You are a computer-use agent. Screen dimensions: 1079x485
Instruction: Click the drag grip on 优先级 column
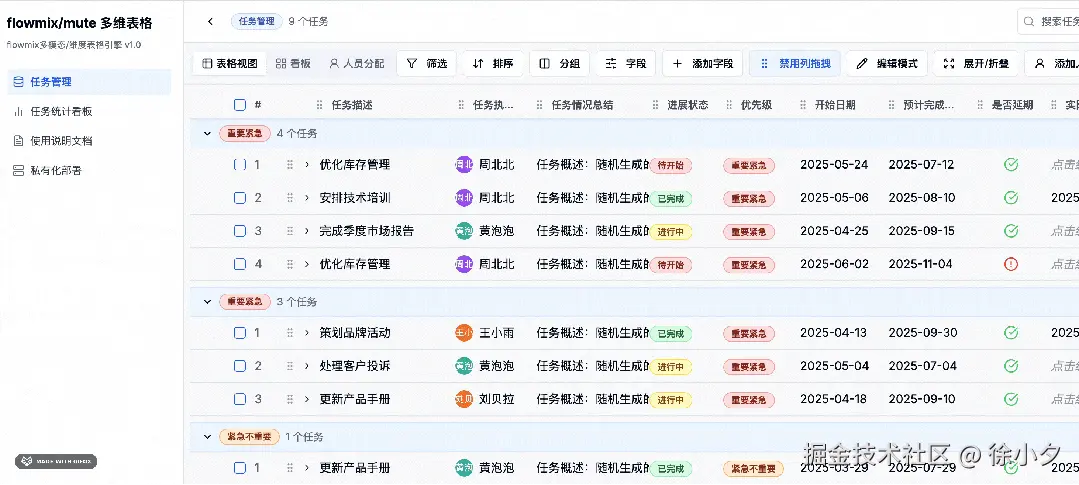pyautogui.click(x=729, y=105)
